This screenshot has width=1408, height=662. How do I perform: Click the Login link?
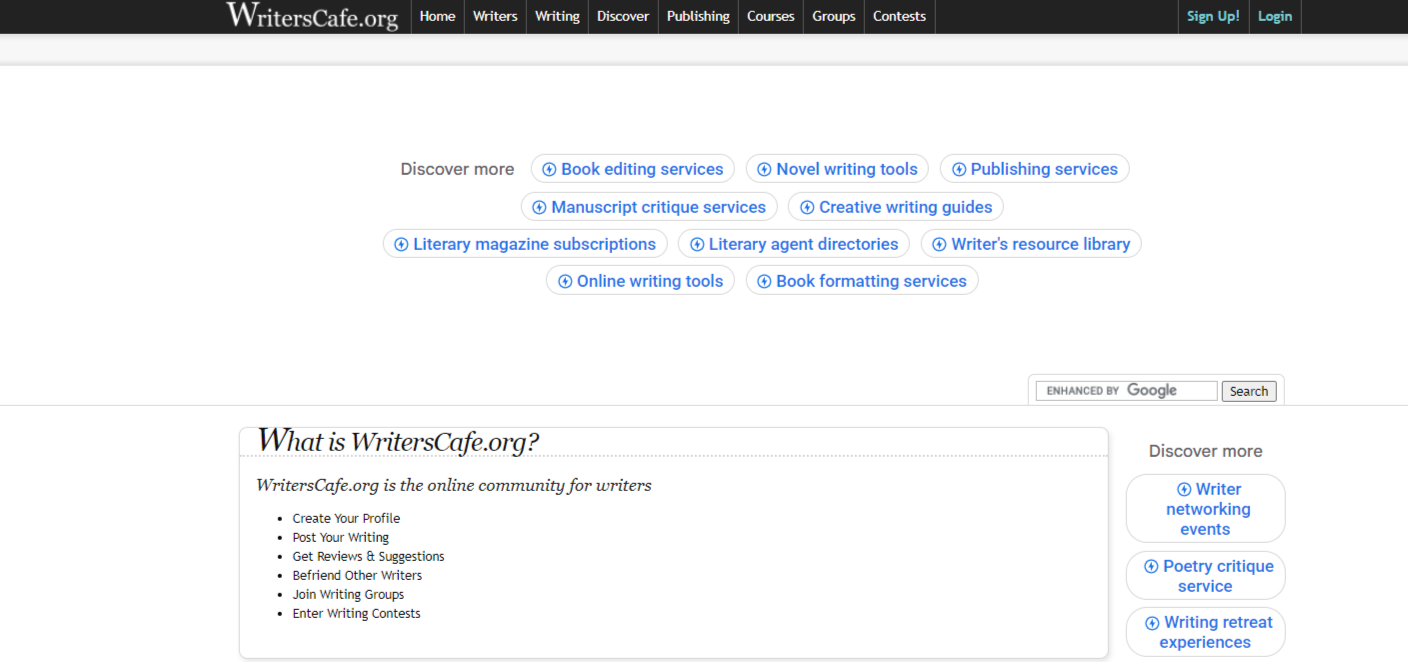[1275, 16]
